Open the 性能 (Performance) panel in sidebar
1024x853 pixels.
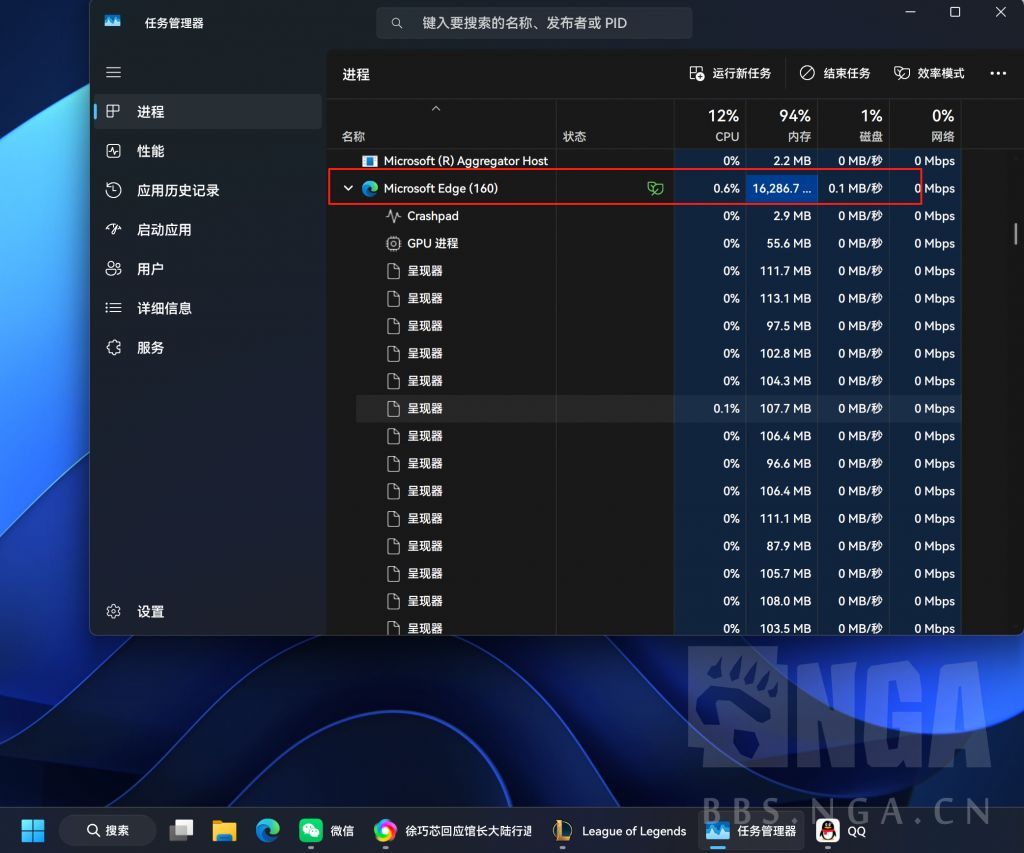click(149, 151)
